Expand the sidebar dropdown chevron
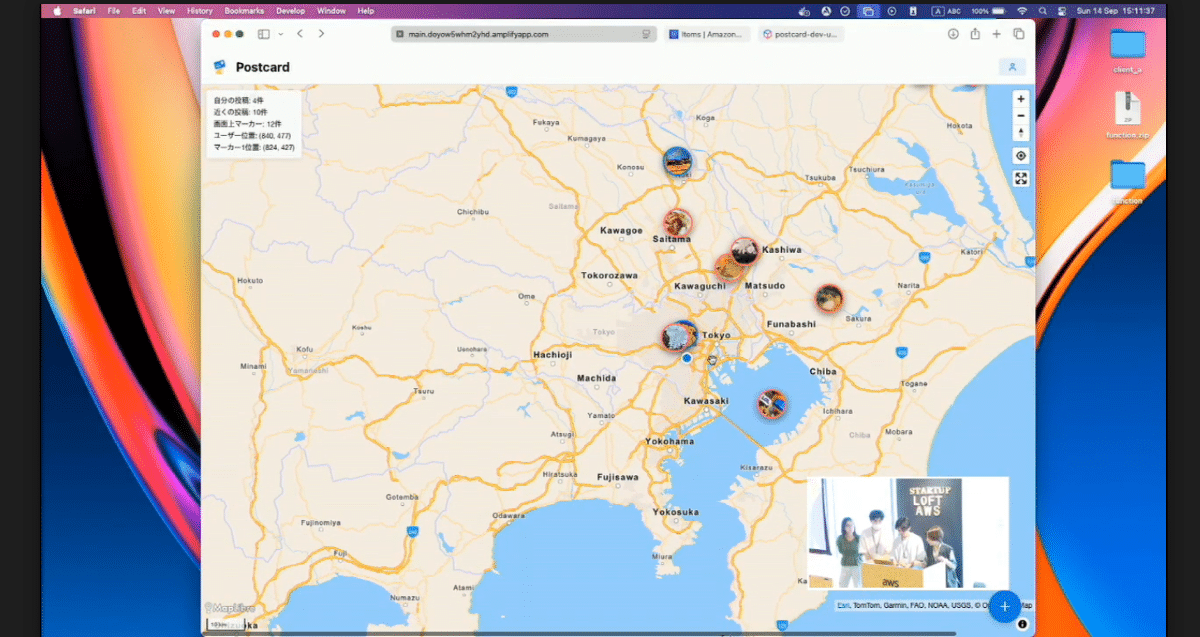The image size is (1200, 637). 280,34
